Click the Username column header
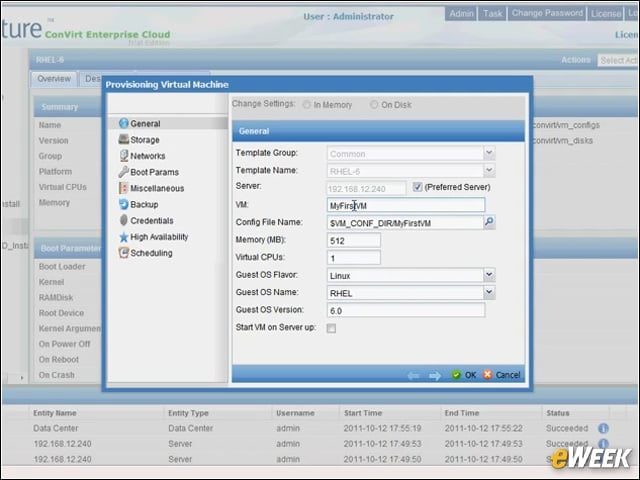 [x=295, y=413]
